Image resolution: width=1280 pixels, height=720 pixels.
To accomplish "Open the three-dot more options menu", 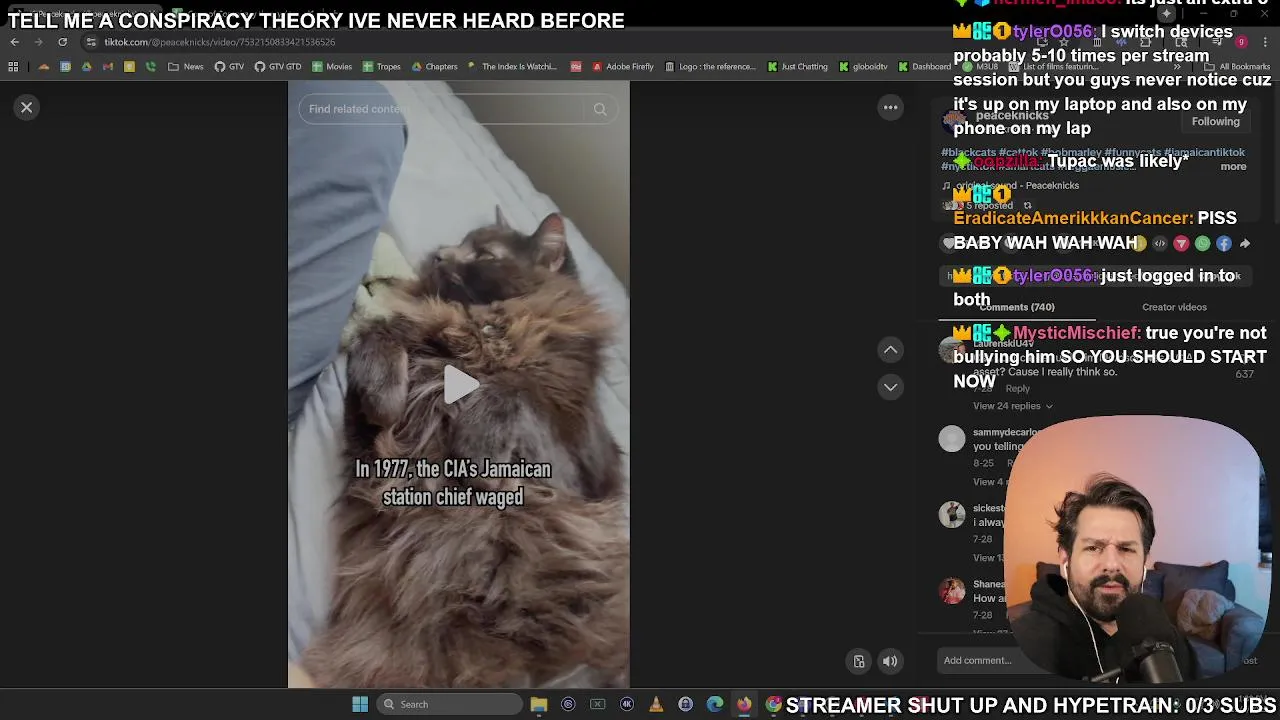I will tap(890, 107).
